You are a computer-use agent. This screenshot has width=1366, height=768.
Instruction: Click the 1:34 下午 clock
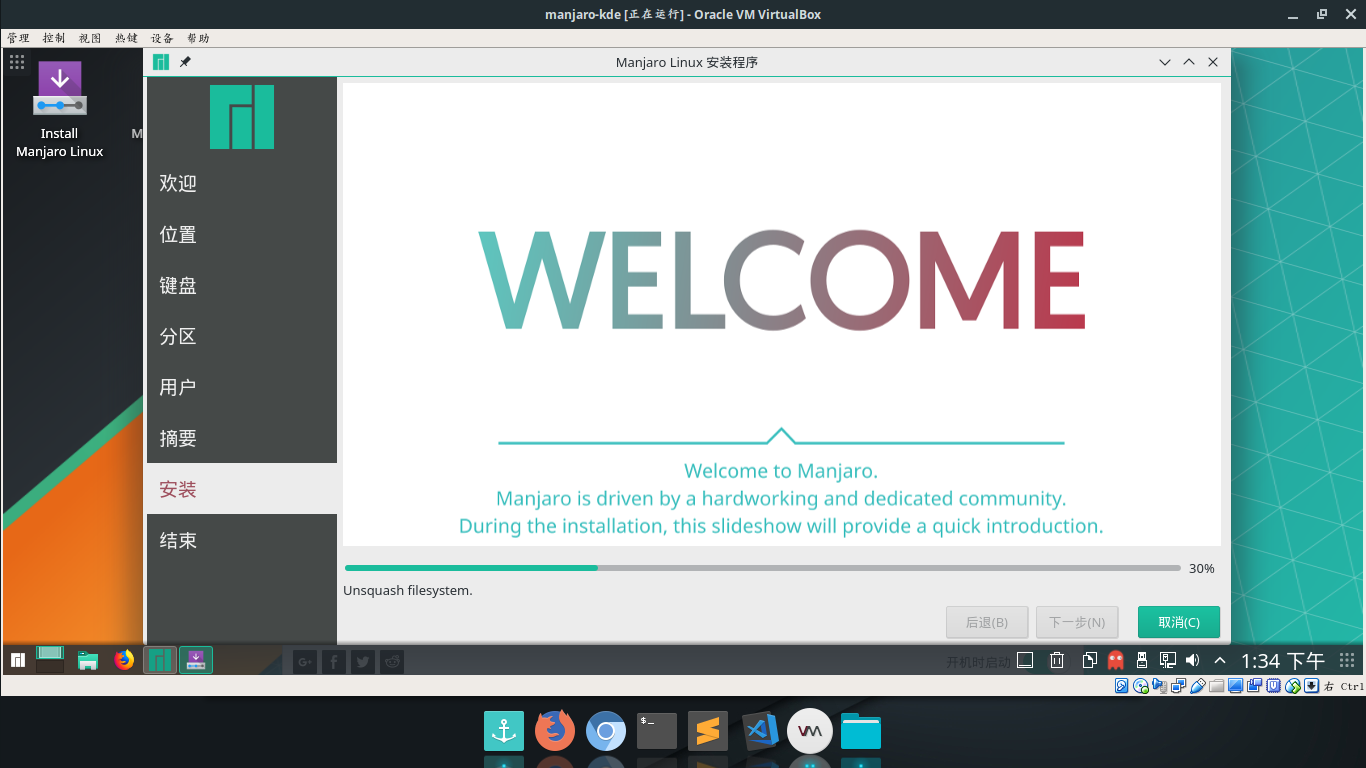tap(1283, 660)
